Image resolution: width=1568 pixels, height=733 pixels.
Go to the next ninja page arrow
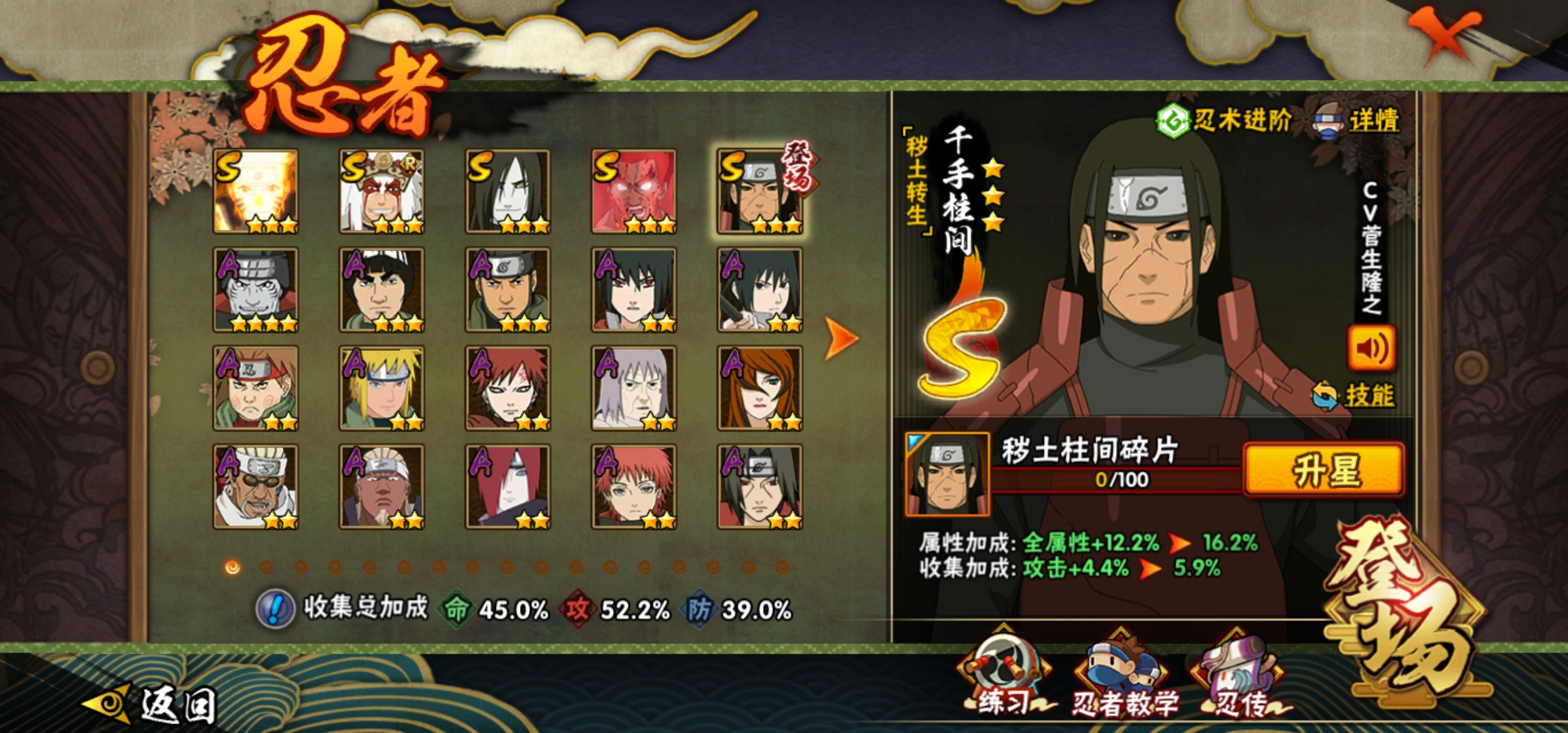[x=840, y=338]
